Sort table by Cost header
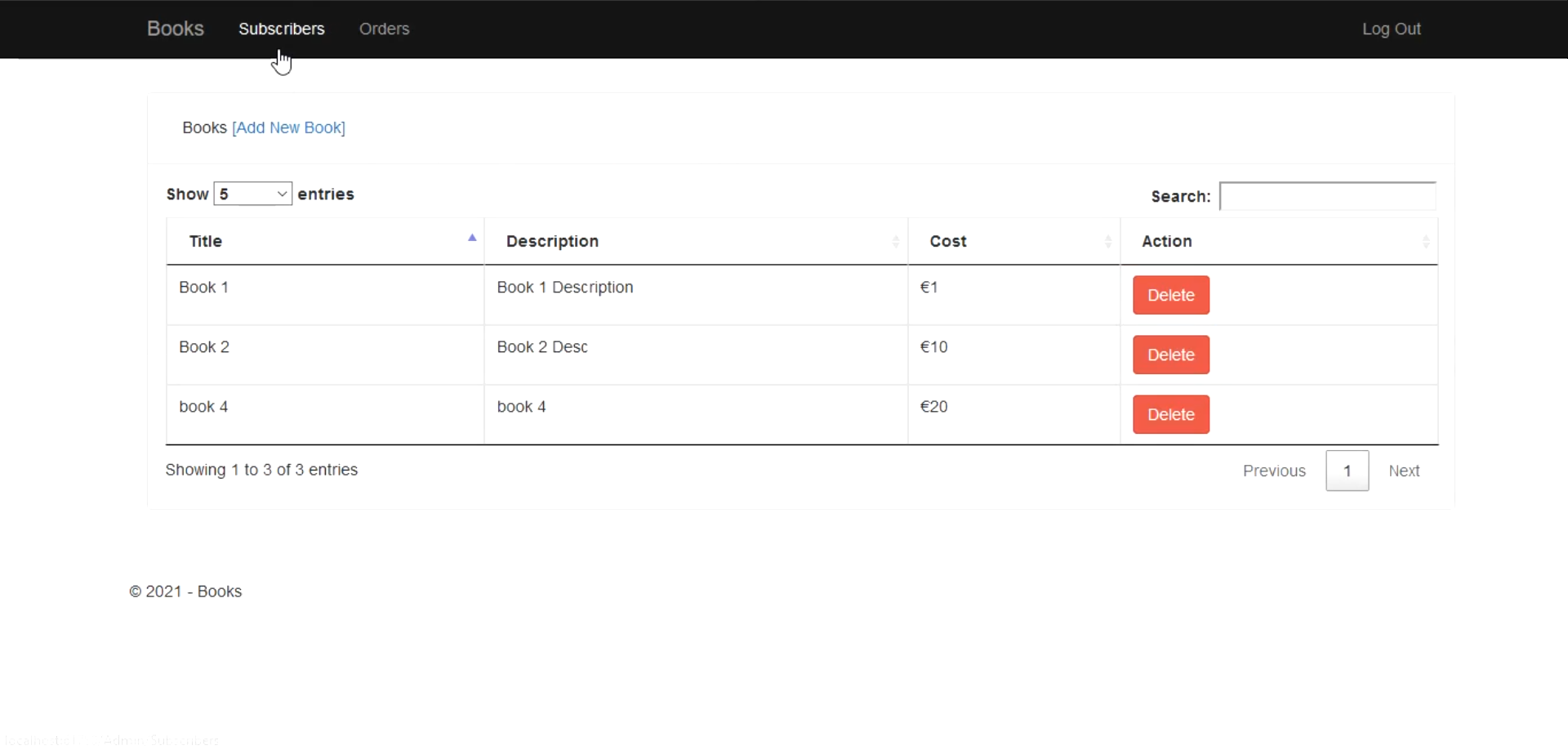This screenshot has width=1568, height=750. click(x=947, y=242)
